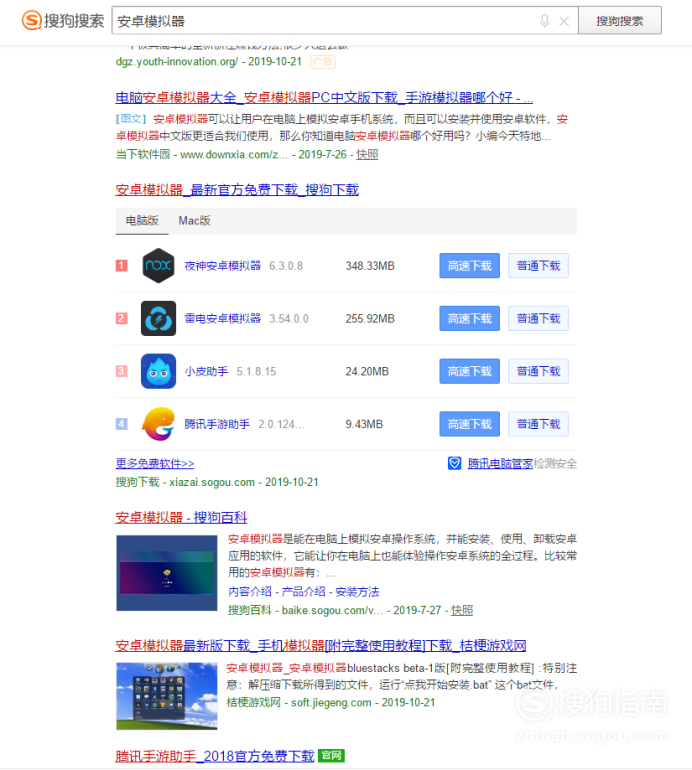Click the www.downxia.com source URL text
The image size is (692, 770).
coord(234,154)
